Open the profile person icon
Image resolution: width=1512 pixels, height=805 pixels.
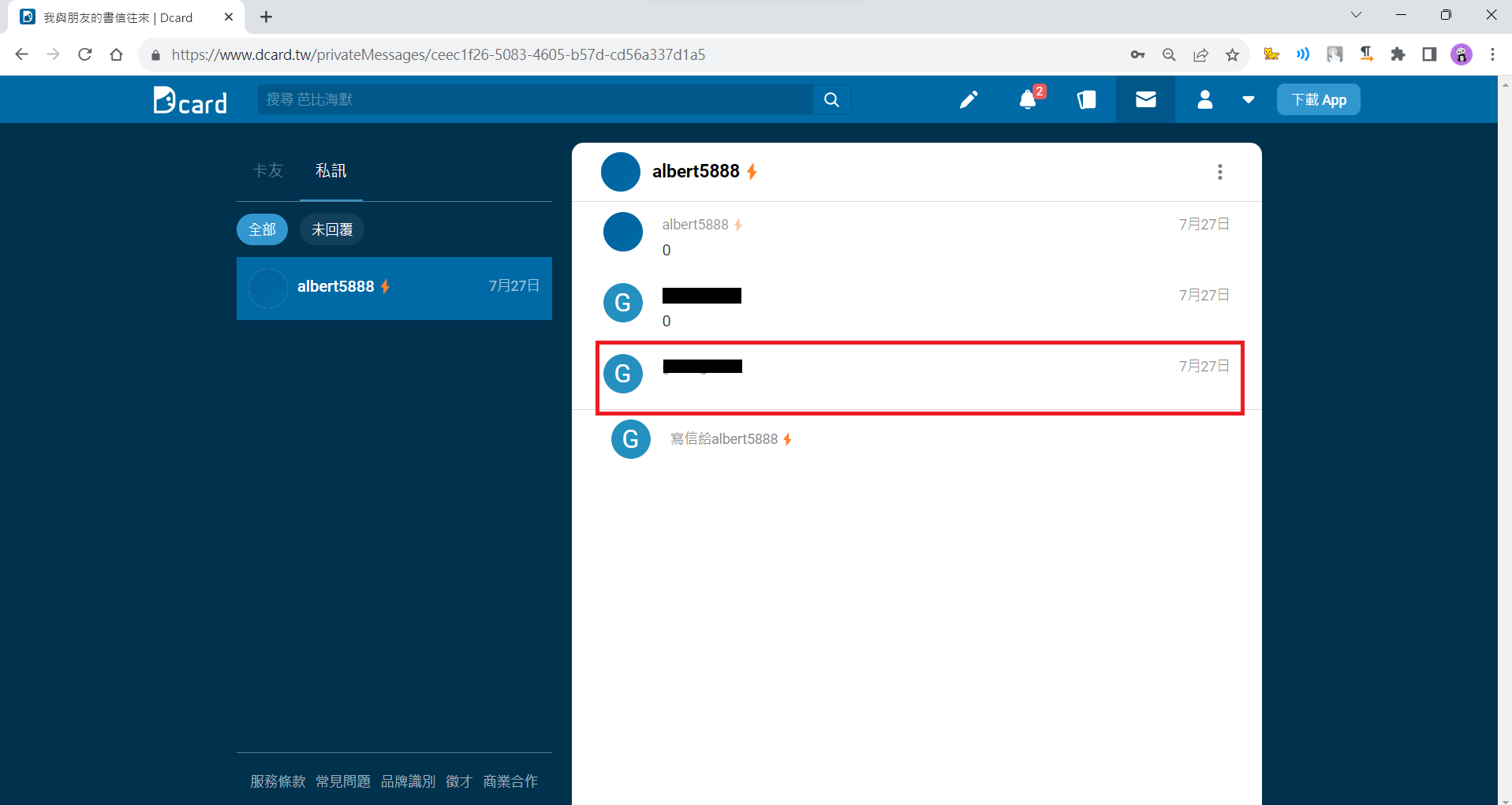(x=1204, y=99)
